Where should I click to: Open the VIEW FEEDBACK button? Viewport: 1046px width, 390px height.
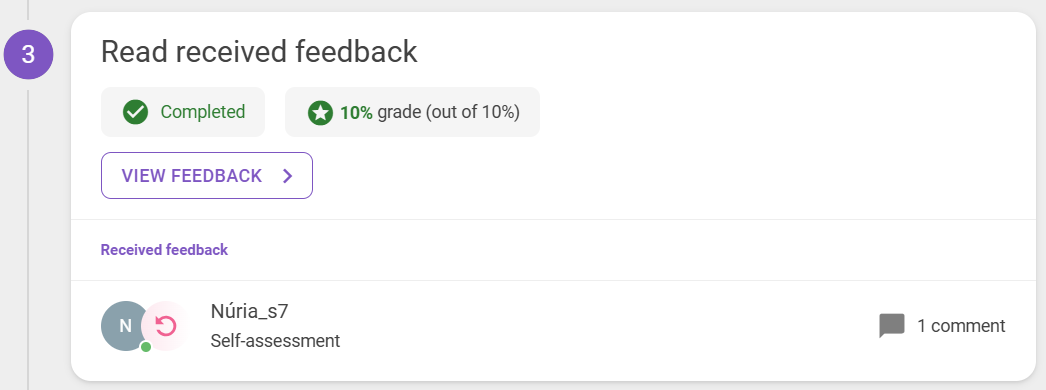pyautogui.click(x=207, y=175)
